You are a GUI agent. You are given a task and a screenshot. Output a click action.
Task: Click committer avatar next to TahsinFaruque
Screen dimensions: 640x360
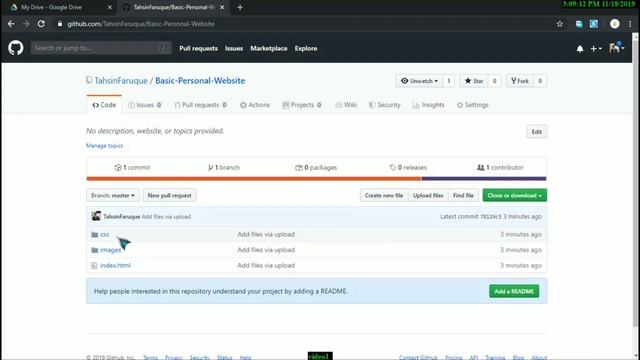(x=96, y=216)
